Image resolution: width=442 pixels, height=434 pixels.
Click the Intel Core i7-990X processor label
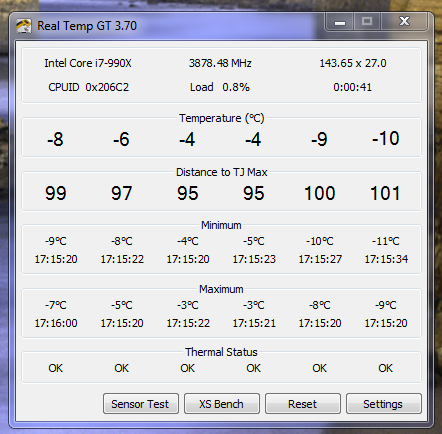coord(88,63)
